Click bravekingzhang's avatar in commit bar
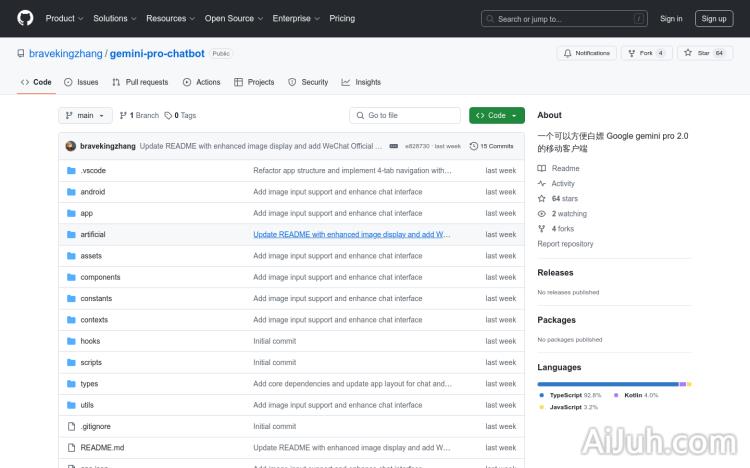The image size is (750, 468). coord(70,146)
